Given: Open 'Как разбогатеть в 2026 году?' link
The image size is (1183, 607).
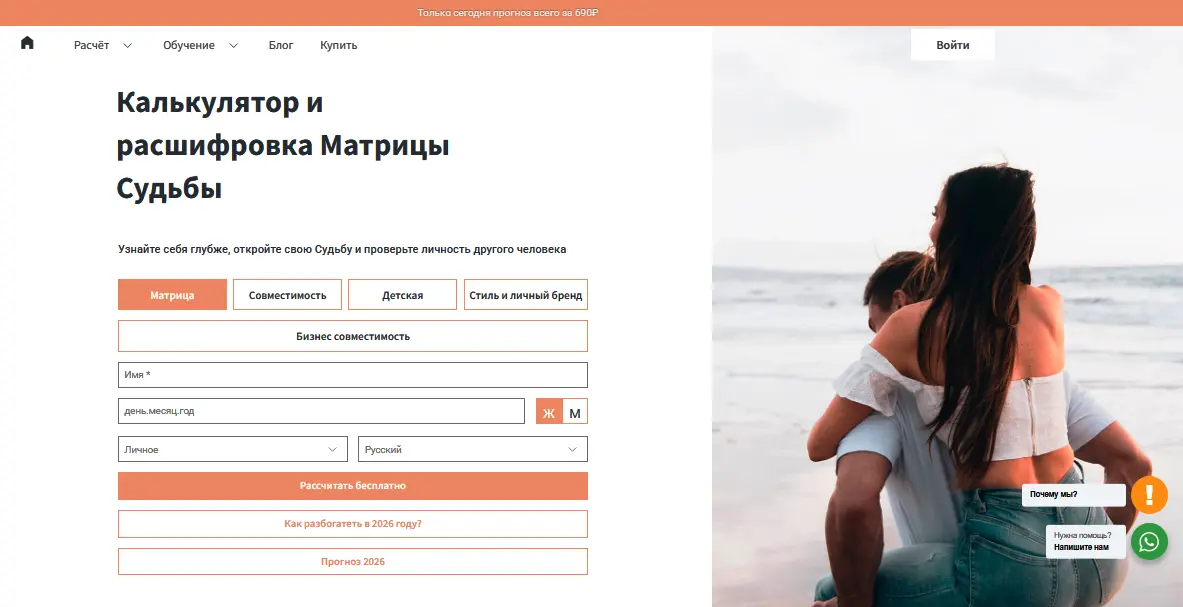Looking at the screenshot, I should click(352, 523).
